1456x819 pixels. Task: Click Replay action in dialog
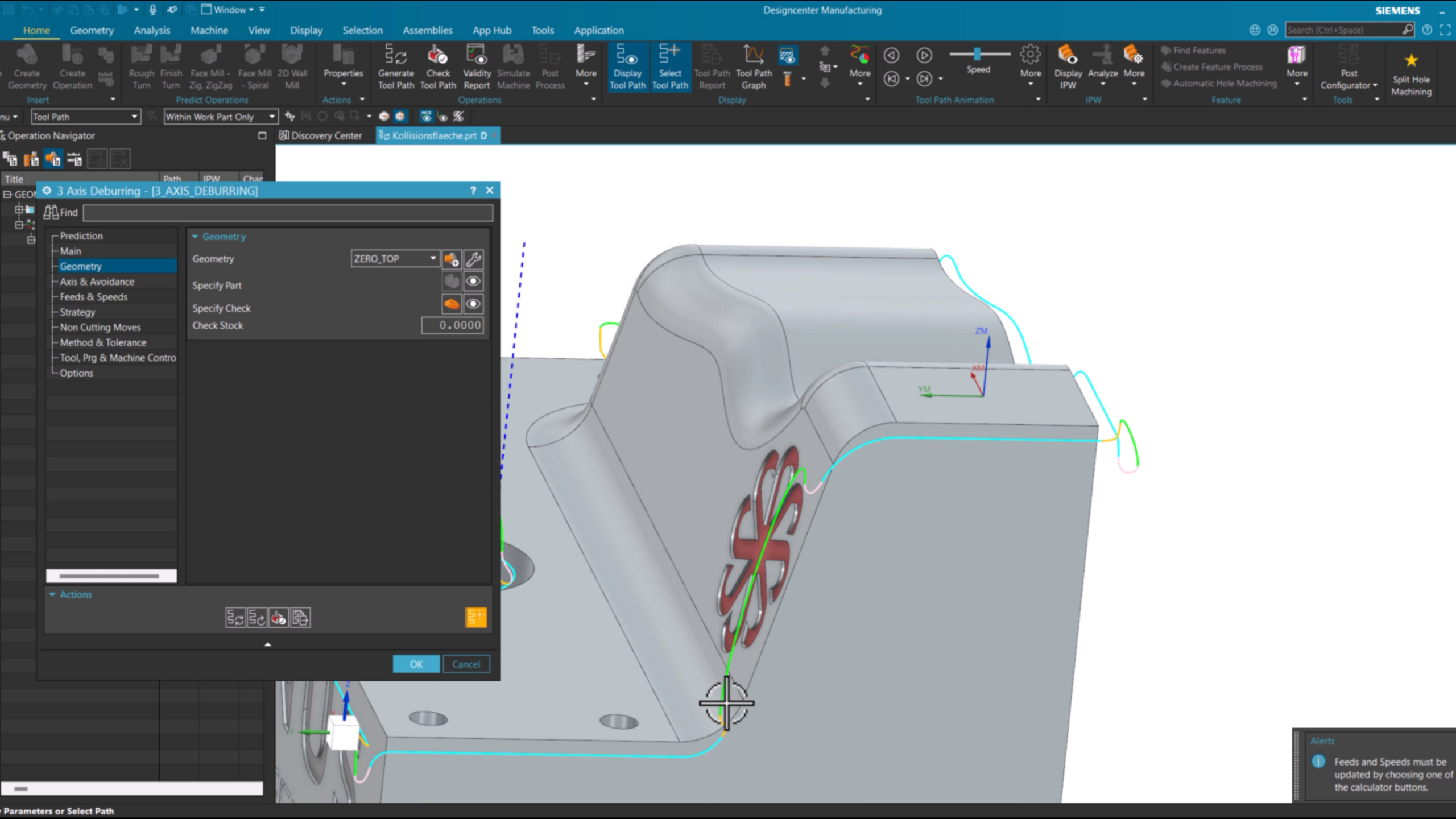pos(257,618)
